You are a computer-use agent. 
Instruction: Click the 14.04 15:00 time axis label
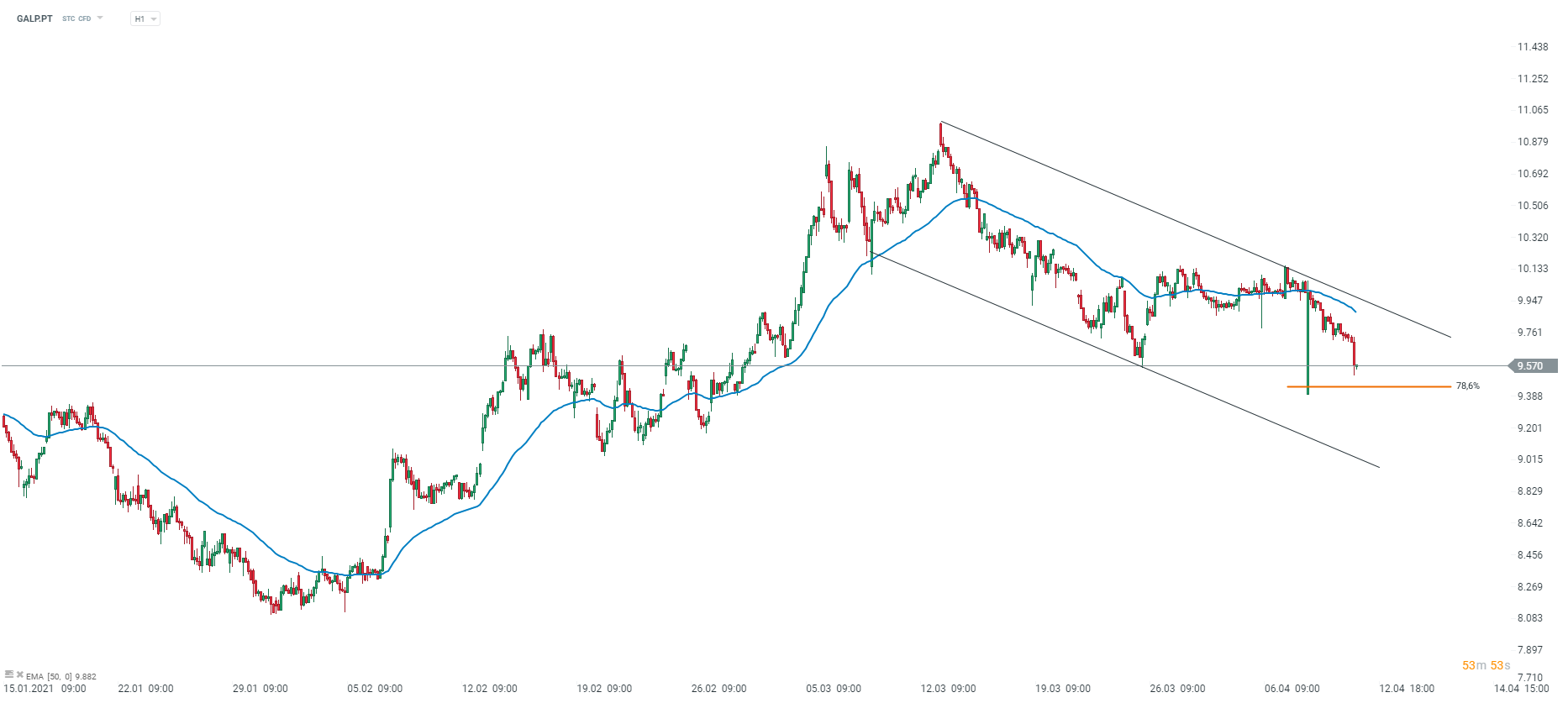coord(1521,689)
